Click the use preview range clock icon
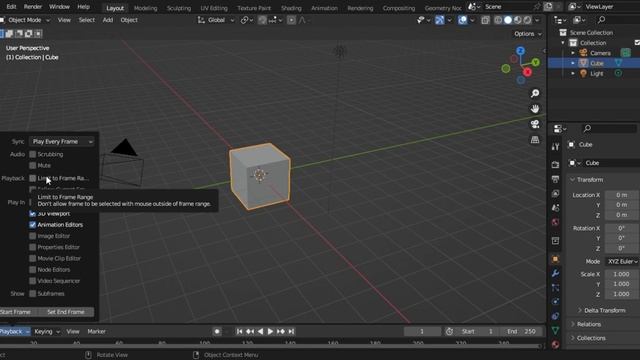The image size is (640, 360). [x=449, y=331]
